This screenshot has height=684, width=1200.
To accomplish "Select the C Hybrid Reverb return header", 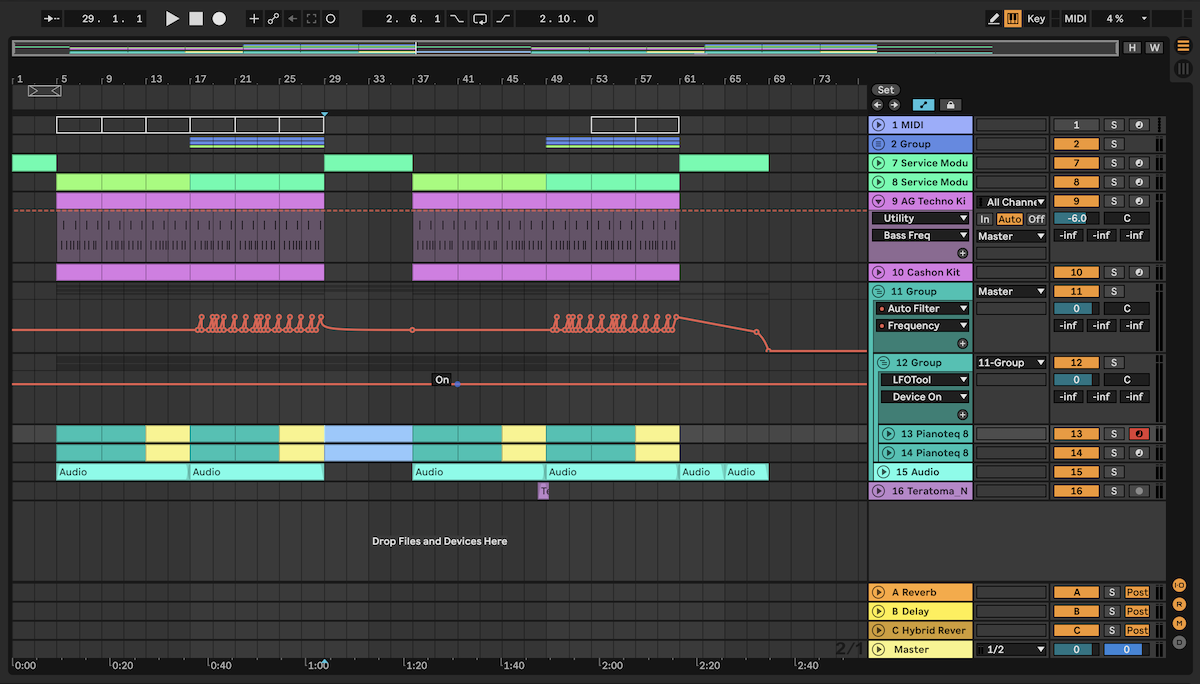I will (x=920, y=630).
